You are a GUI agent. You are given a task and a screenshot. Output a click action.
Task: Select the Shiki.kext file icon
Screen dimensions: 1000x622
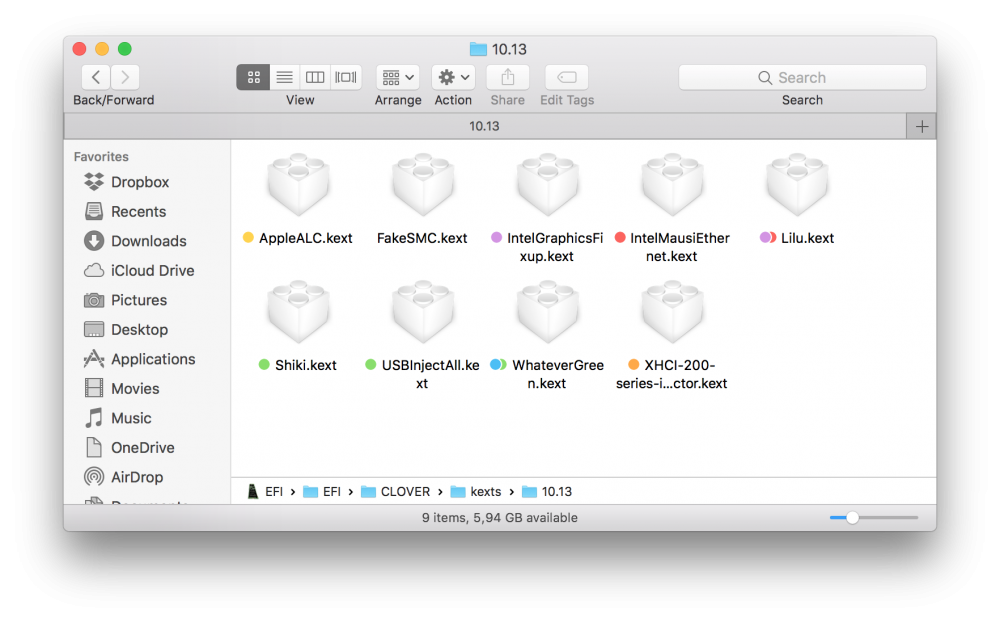coord(298,313)
